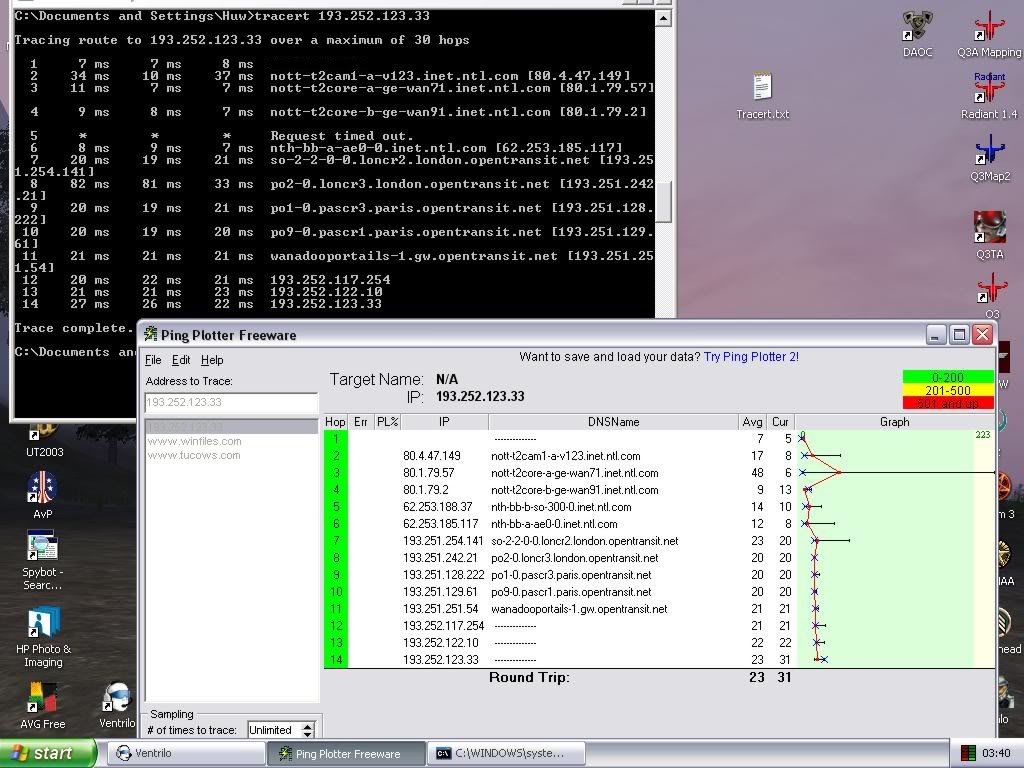Click the Graph column header
This screenshot has height=768, width=1024.
pos(895,422)
